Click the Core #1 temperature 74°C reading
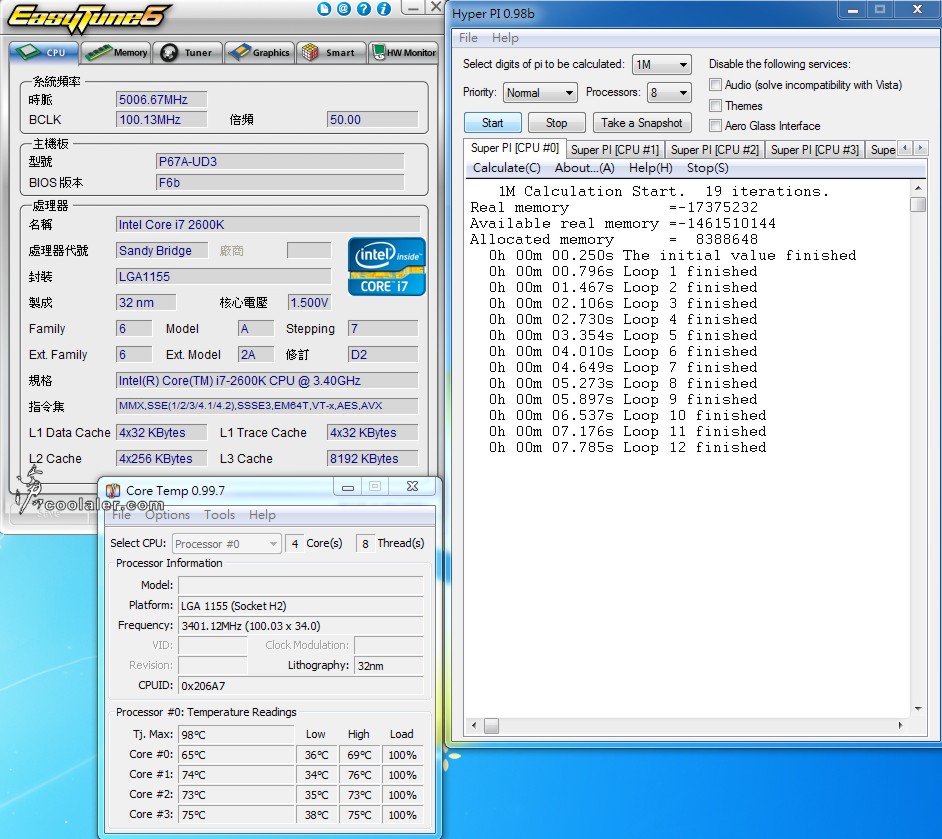The image size is (942, 839). (236, 775)
